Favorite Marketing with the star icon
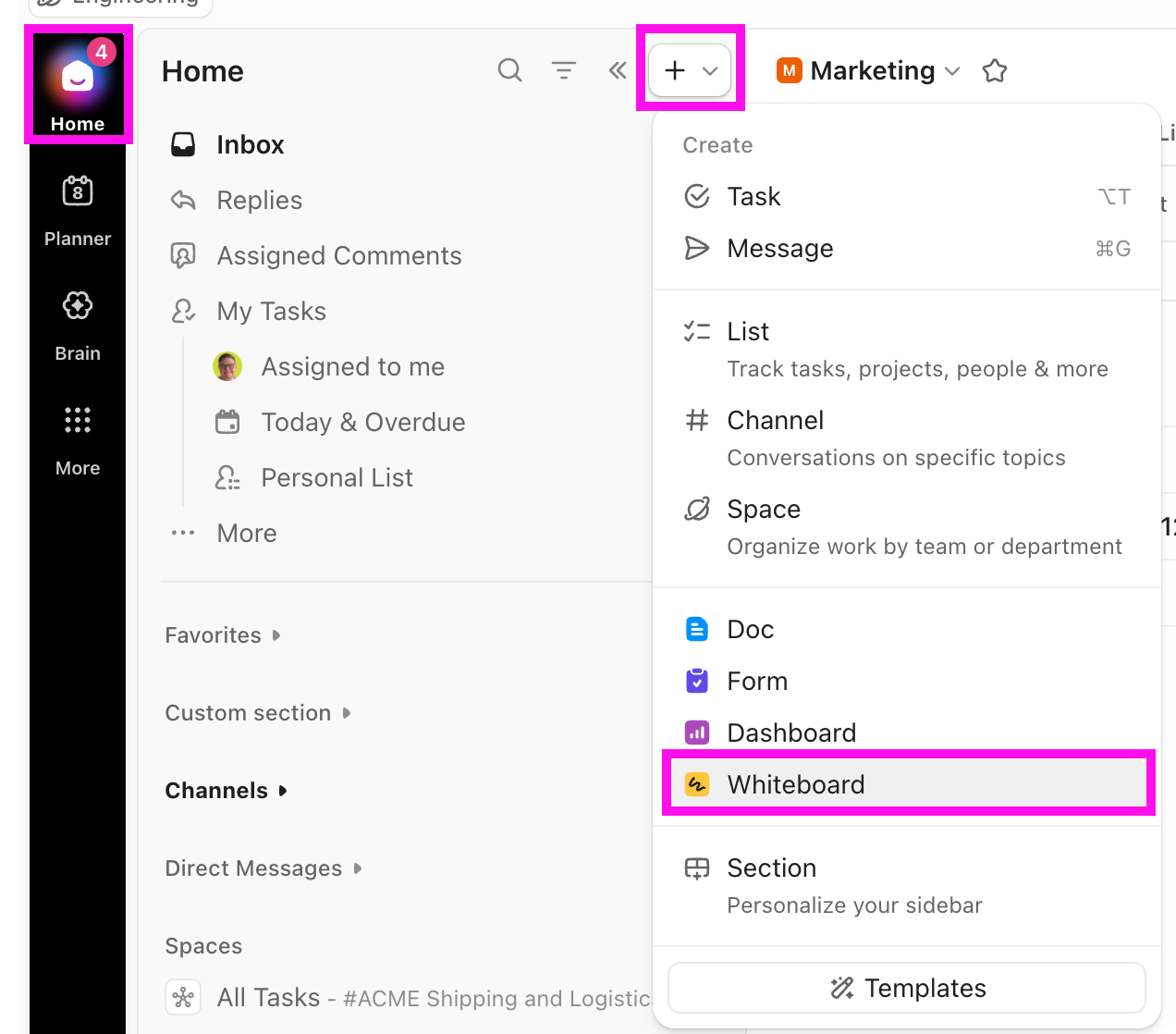 pyautogui.click(x=995, y=71)
